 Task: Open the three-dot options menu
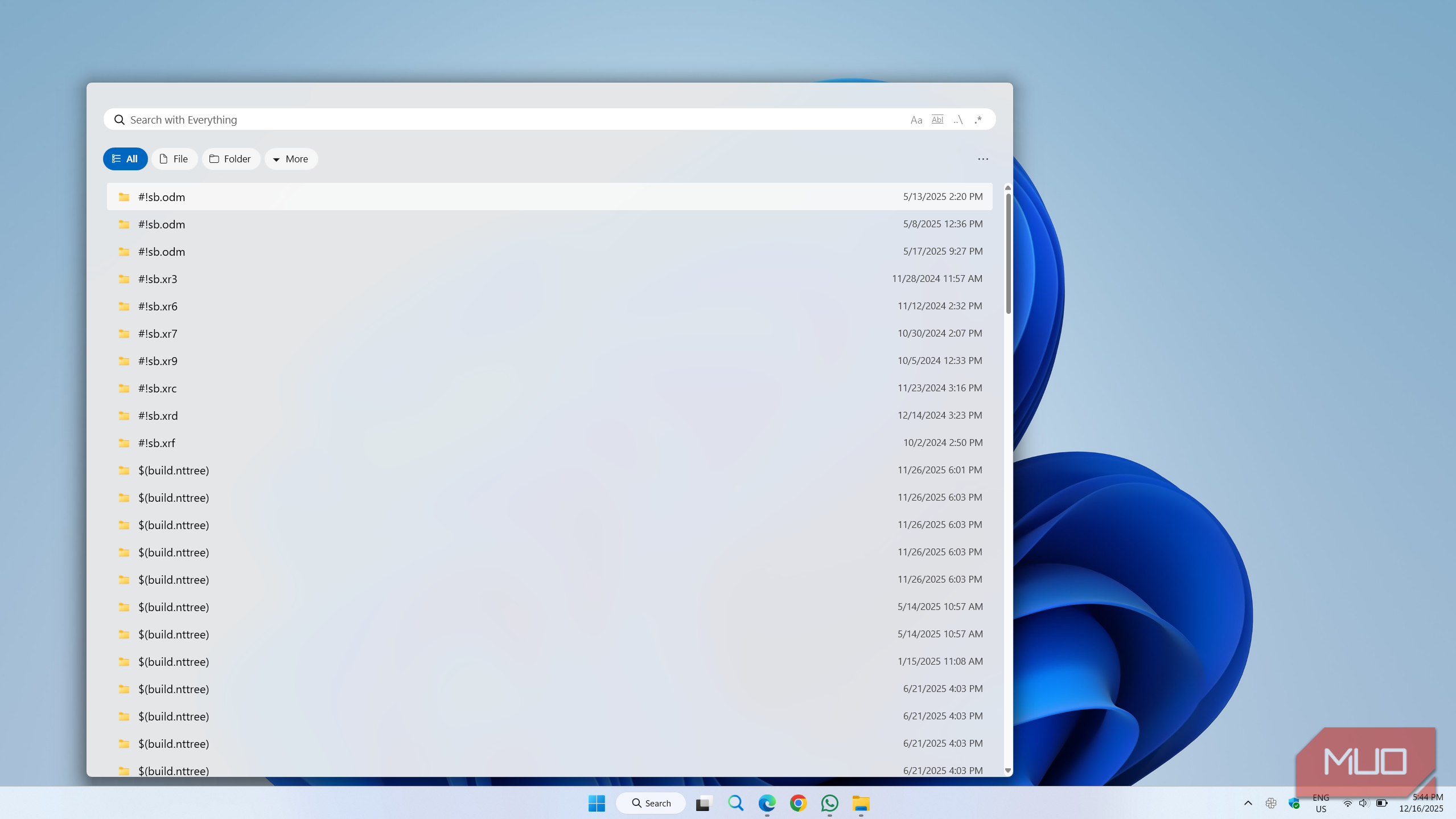[983, 159]
